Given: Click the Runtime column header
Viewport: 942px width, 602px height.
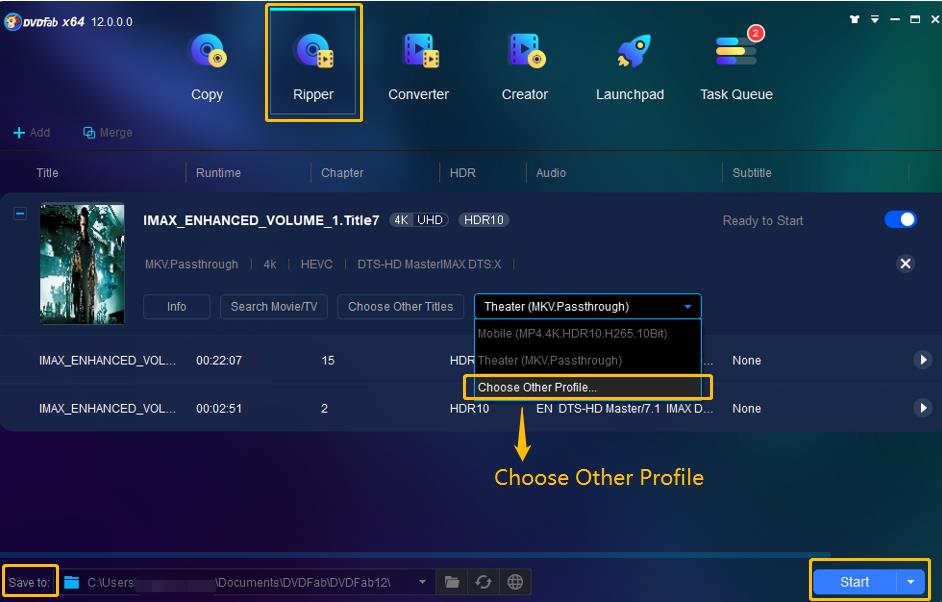Looking at the screenshot, I should pos(218,173).
